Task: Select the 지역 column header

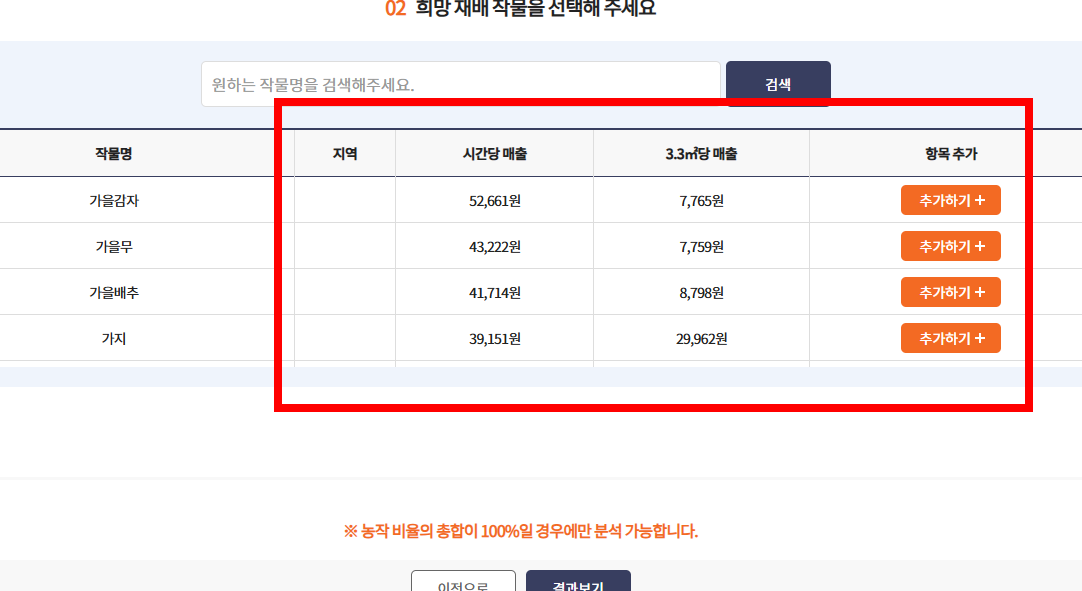Action: tap(344, 152)
